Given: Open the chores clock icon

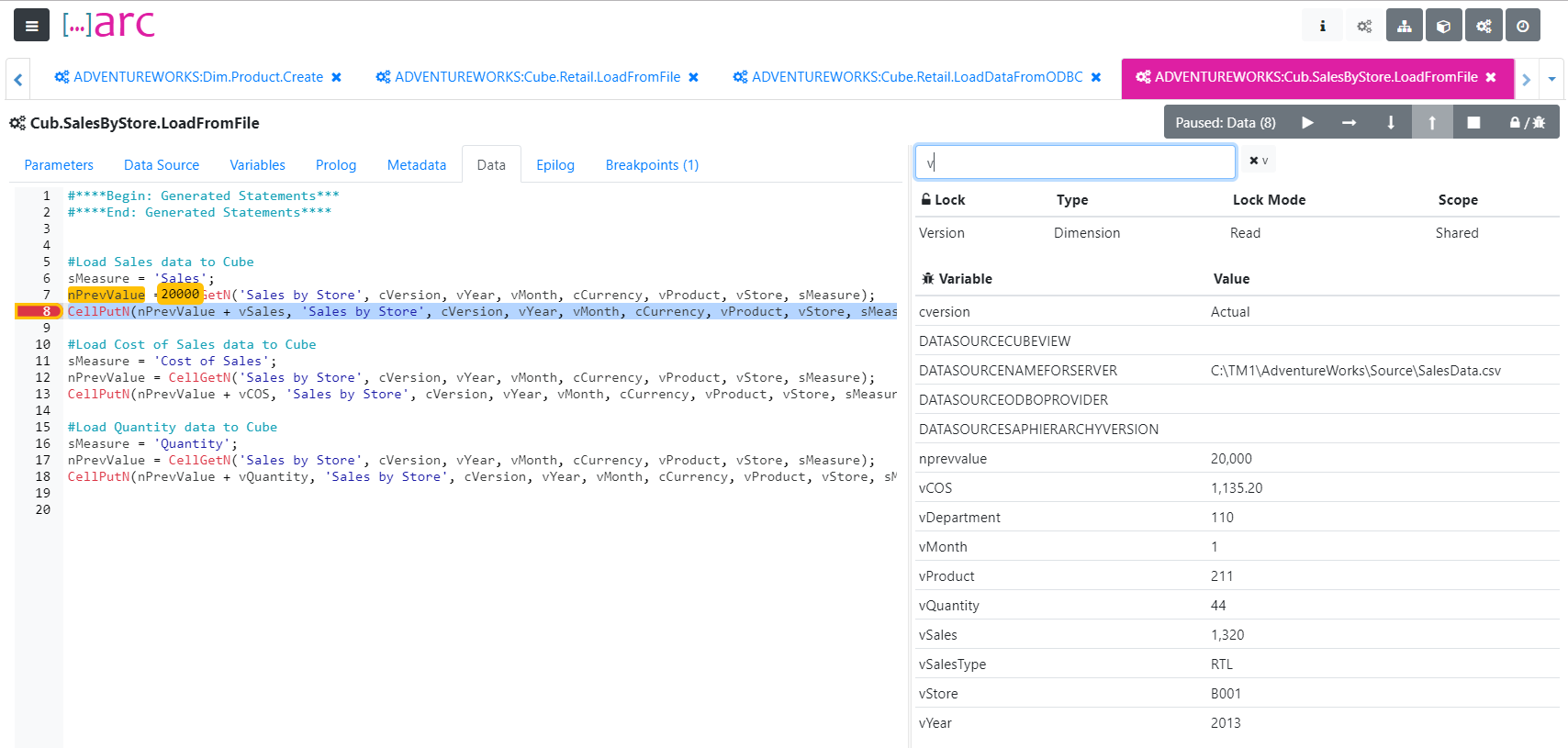Looking at the screenshot, I should 1523,26.
